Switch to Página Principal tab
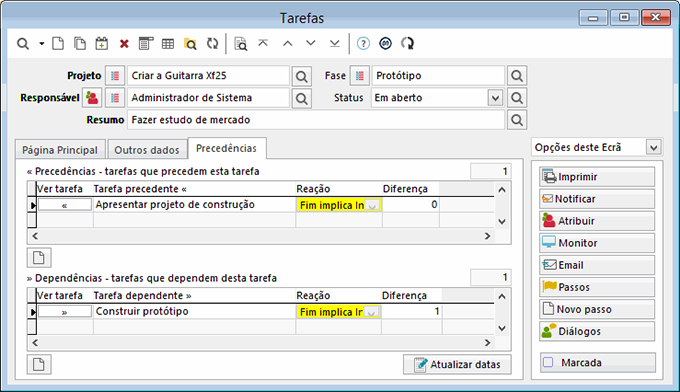The height and width of the screenshot is (392, 680). pyautogui.click(x=60, y=150)
